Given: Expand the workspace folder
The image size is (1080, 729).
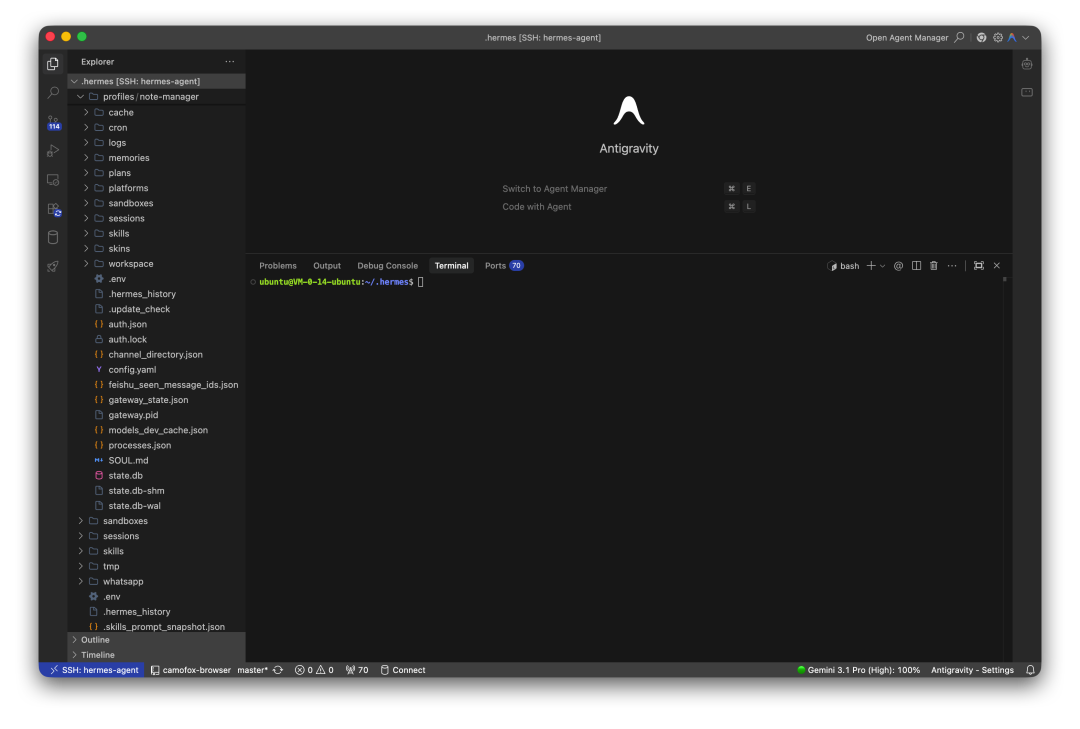Looking at the screenshot, I should 156,264.
